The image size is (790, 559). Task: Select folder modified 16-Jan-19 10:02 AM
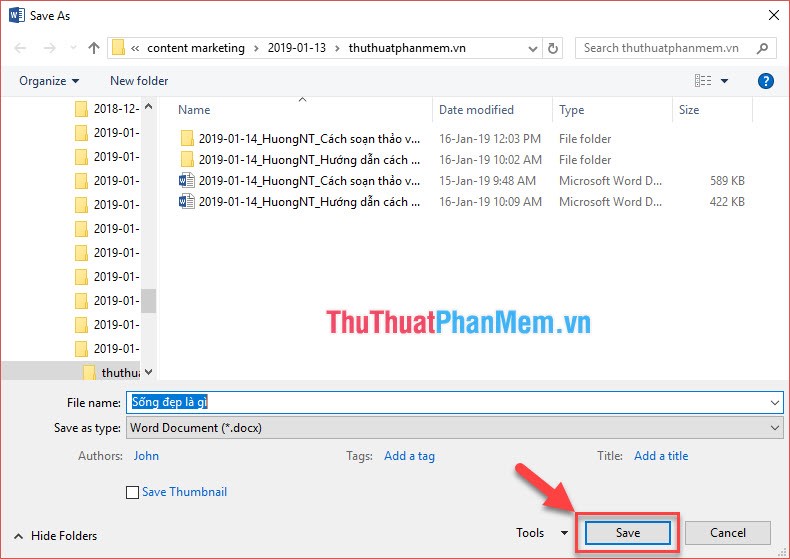tap(462, 160)
